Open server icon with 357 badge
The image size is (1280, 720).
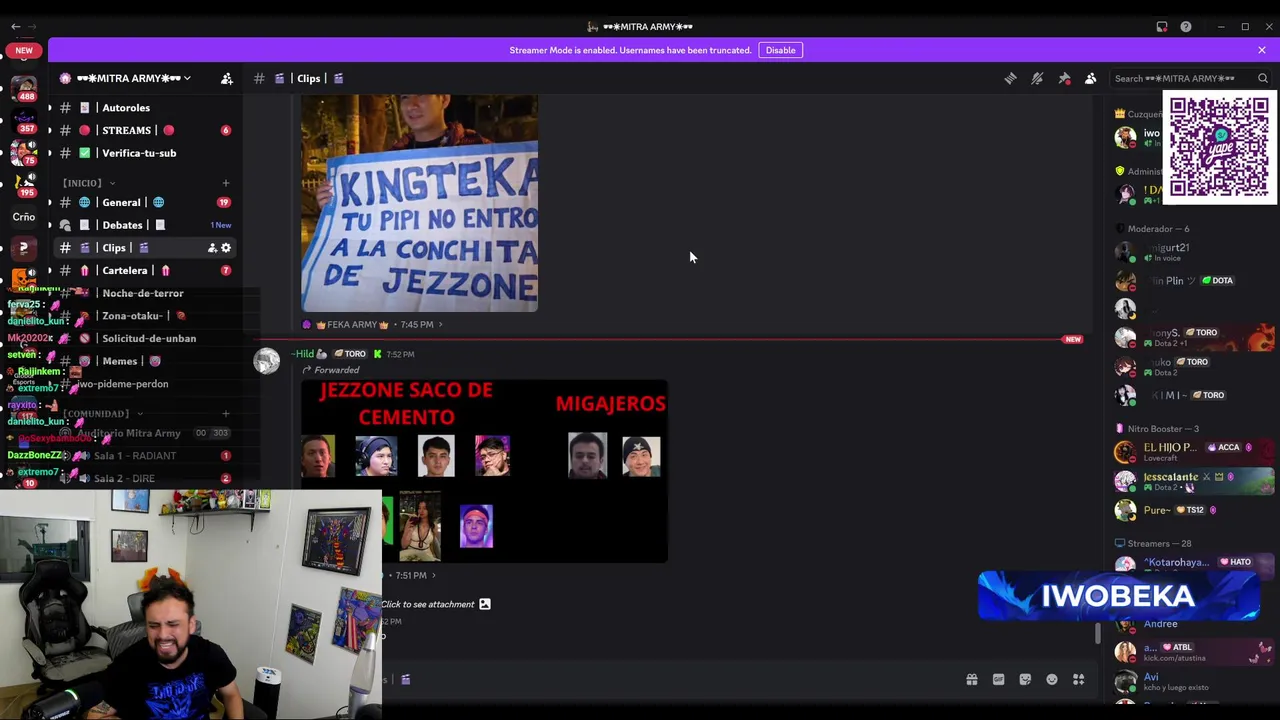[x=24, y=122]
